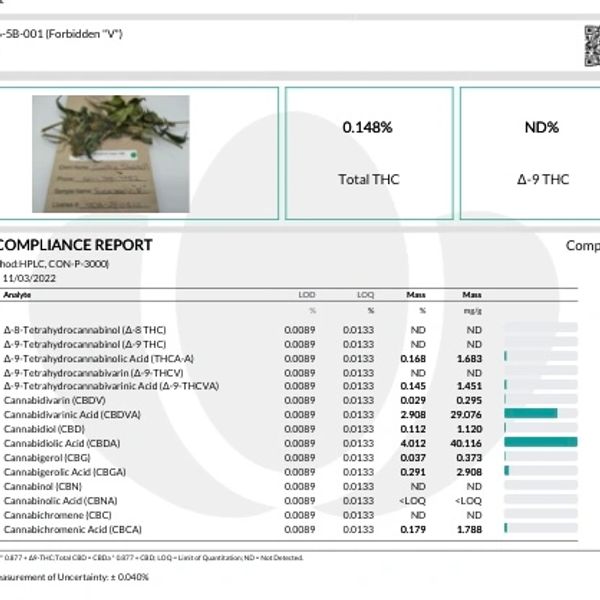Click the Total THC label
This screenshot has height=600, width=600.
(369, 179)
